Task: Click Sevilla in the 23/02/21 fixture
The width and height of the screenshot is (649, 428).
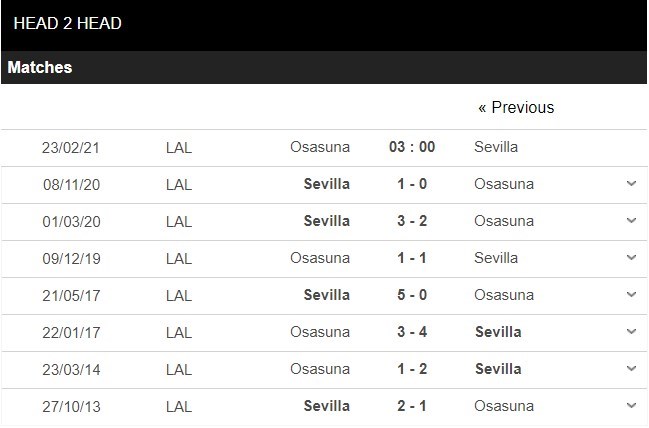Action: click(x=496, y=147)
